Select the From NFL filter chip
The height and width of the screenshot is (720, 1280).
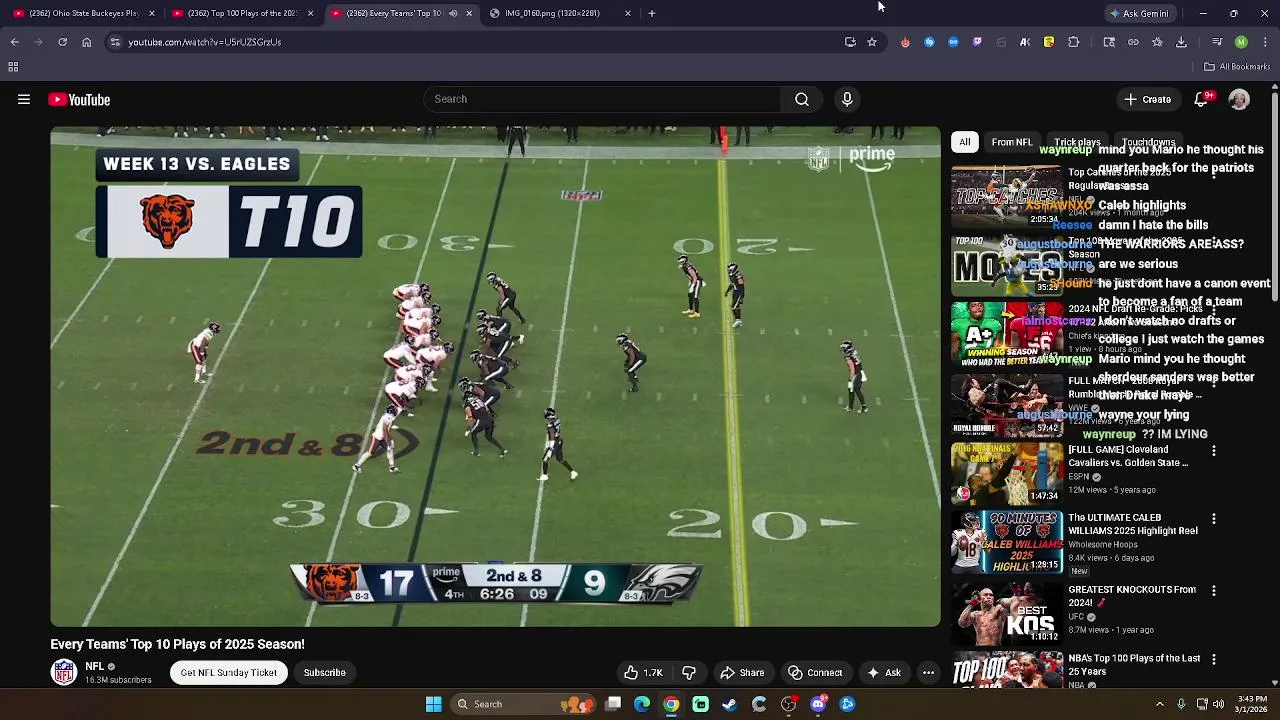pos(1012,142)
